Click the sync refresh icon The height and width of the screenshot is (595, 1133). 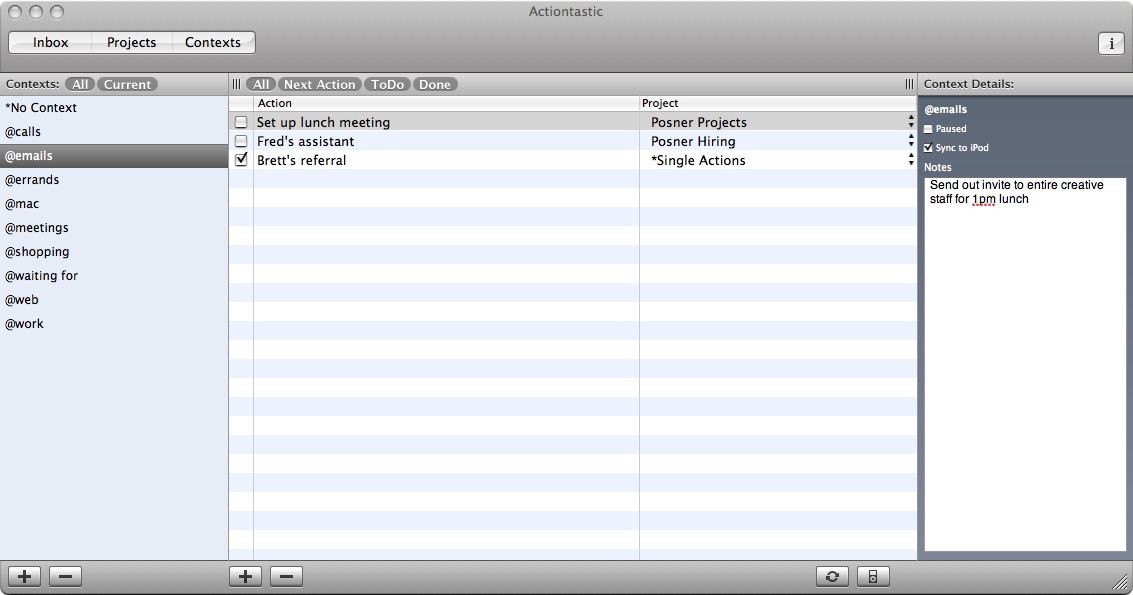(x=832, y=576)
